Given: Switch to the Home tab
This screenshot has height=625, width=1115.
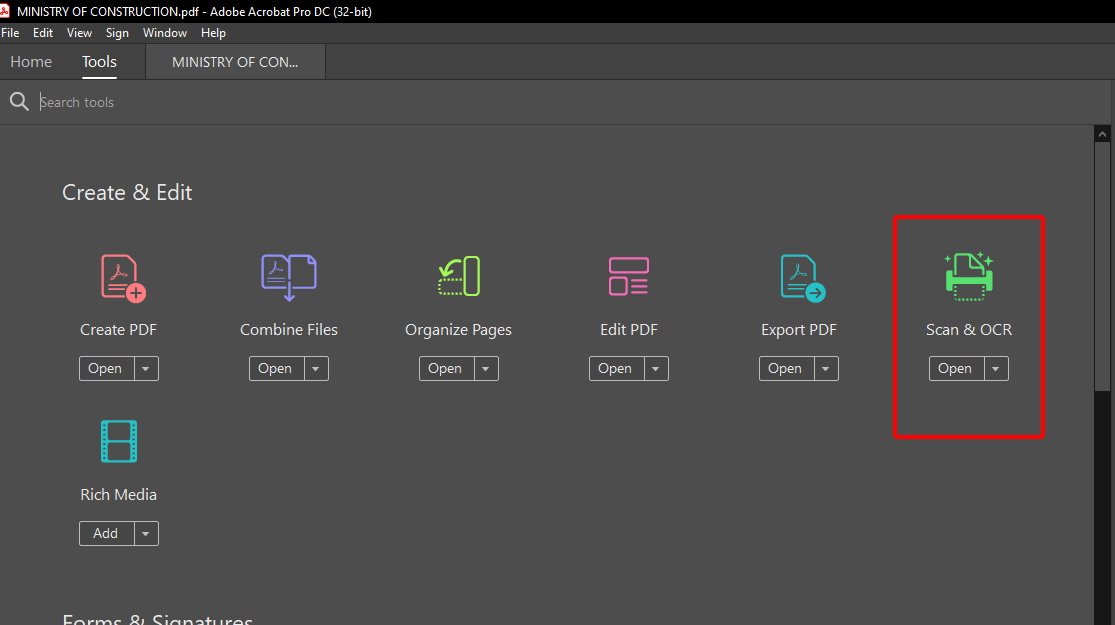Looking at the screenshot, I should 31,62.
